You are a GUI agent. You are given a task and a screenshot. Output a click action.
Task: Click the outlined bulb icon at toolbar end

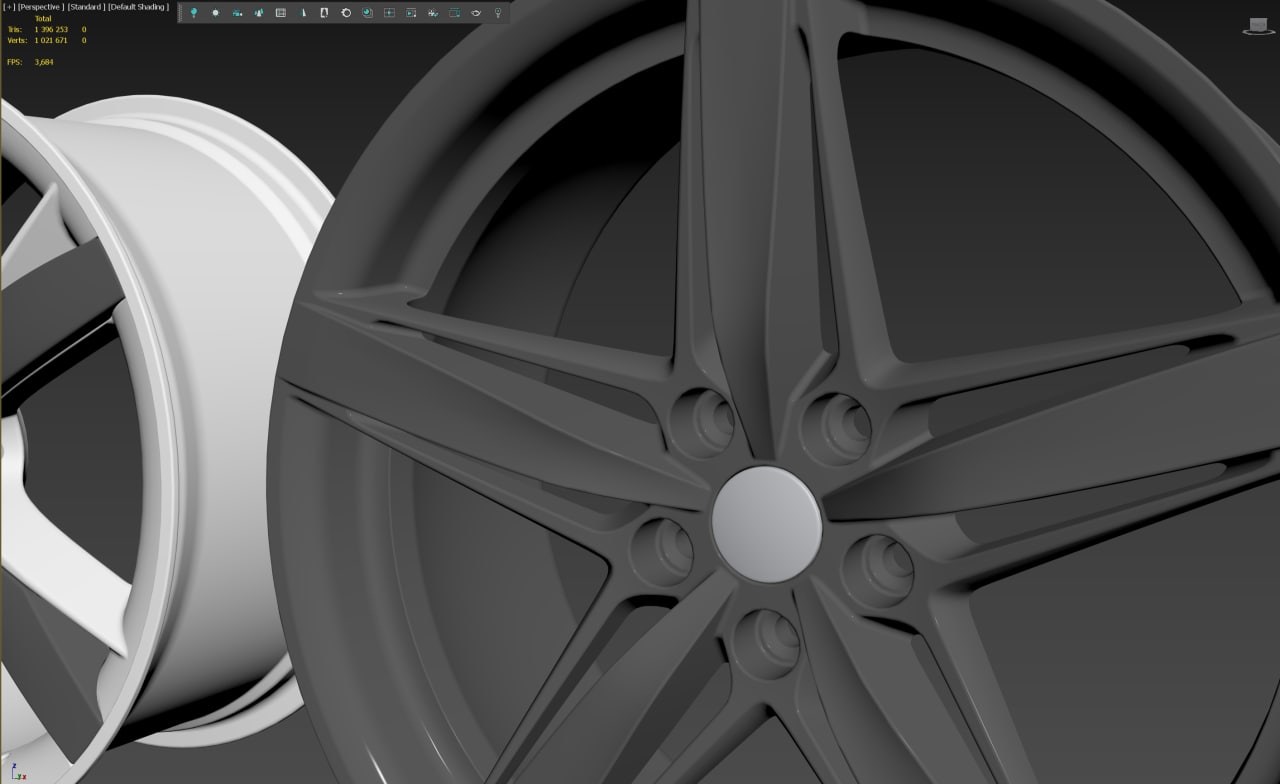(497, 13)
